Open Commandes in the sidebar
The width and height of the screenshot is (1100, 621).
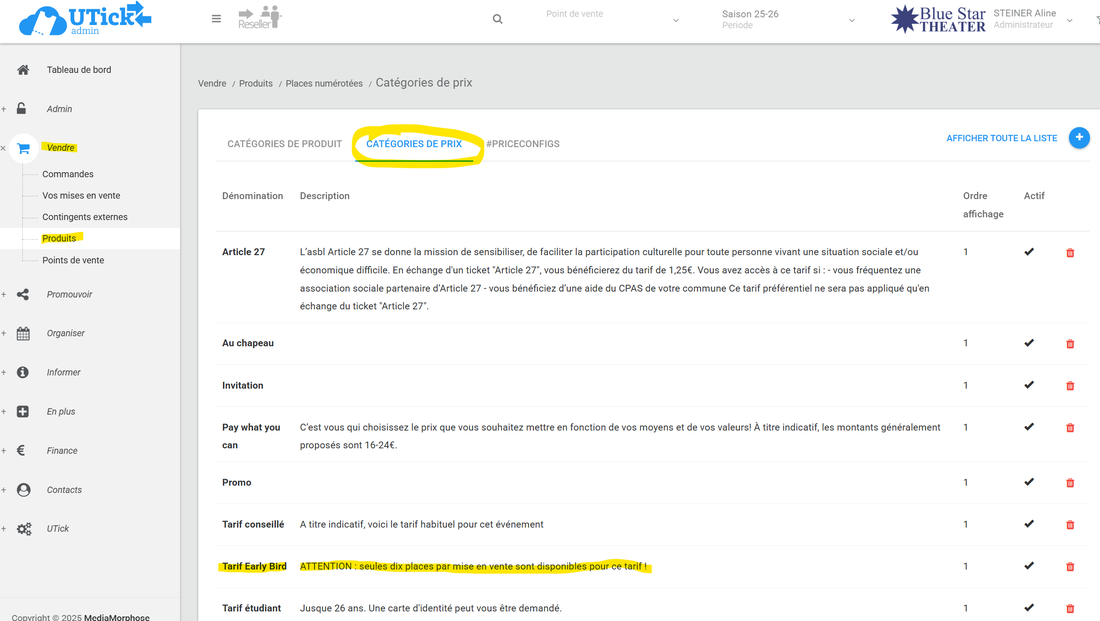coord(68,174)
